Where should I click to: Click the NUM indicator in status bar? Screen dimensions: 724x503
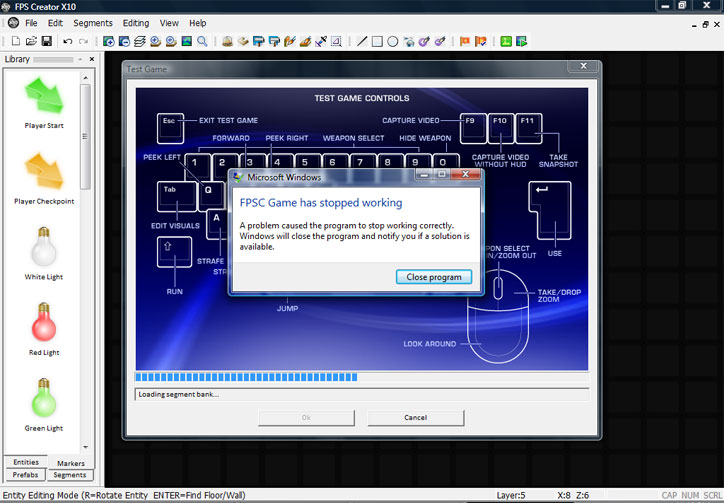[x=690, y=496]
